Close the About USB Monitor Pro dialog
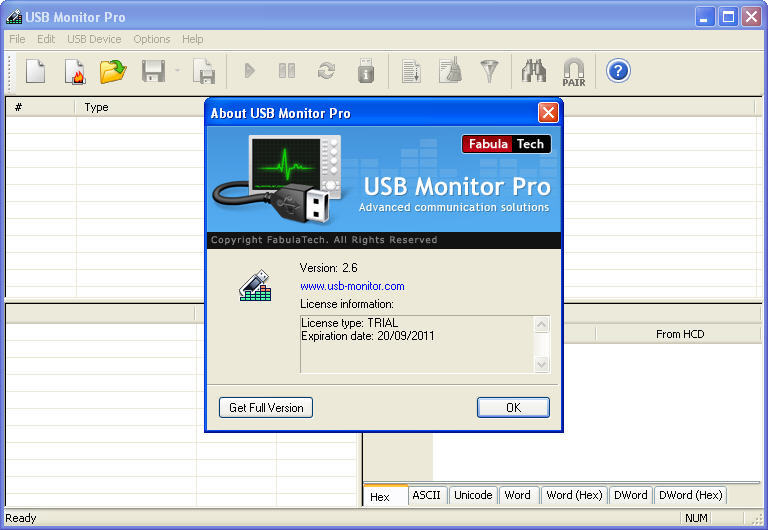Screen dimensions: 768x530 548,113
